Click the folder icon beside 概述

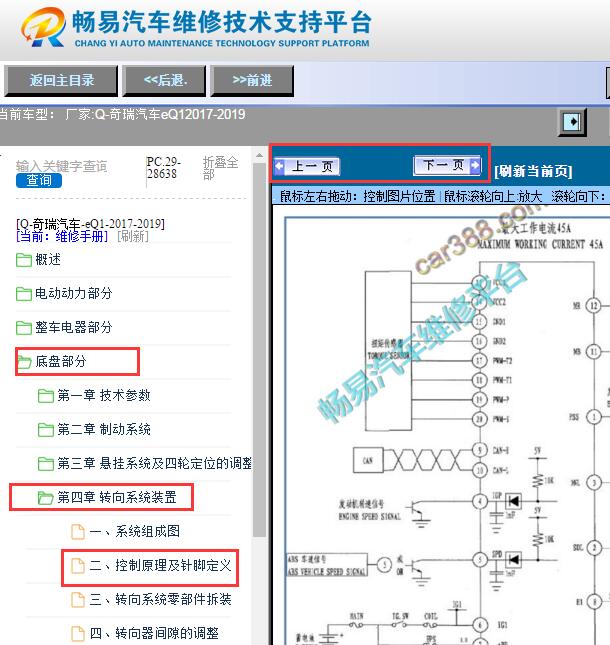pyautogui.click(x=24, y=260)
